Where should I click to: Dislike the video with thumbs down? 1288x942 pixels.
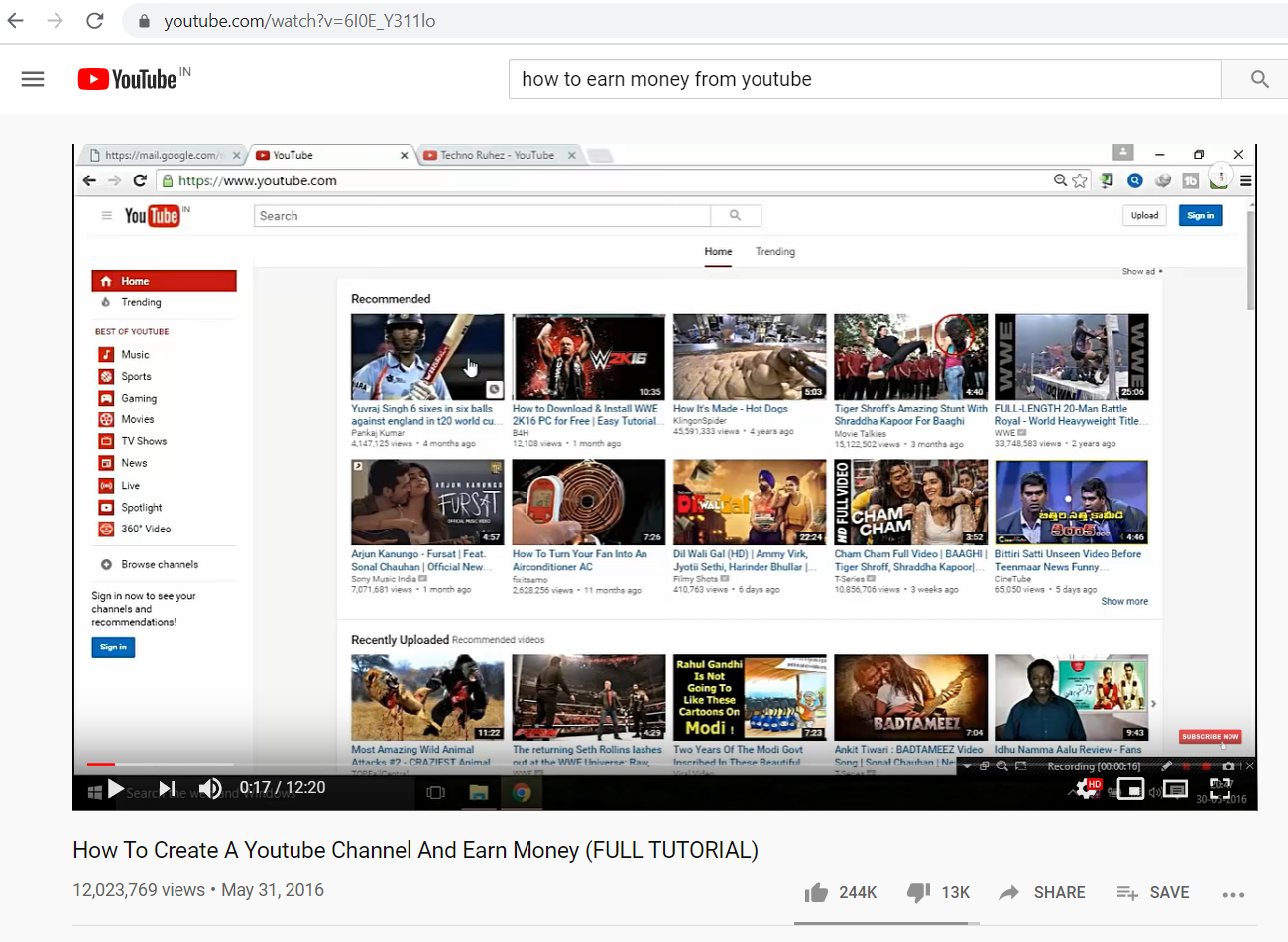(919, 892)
